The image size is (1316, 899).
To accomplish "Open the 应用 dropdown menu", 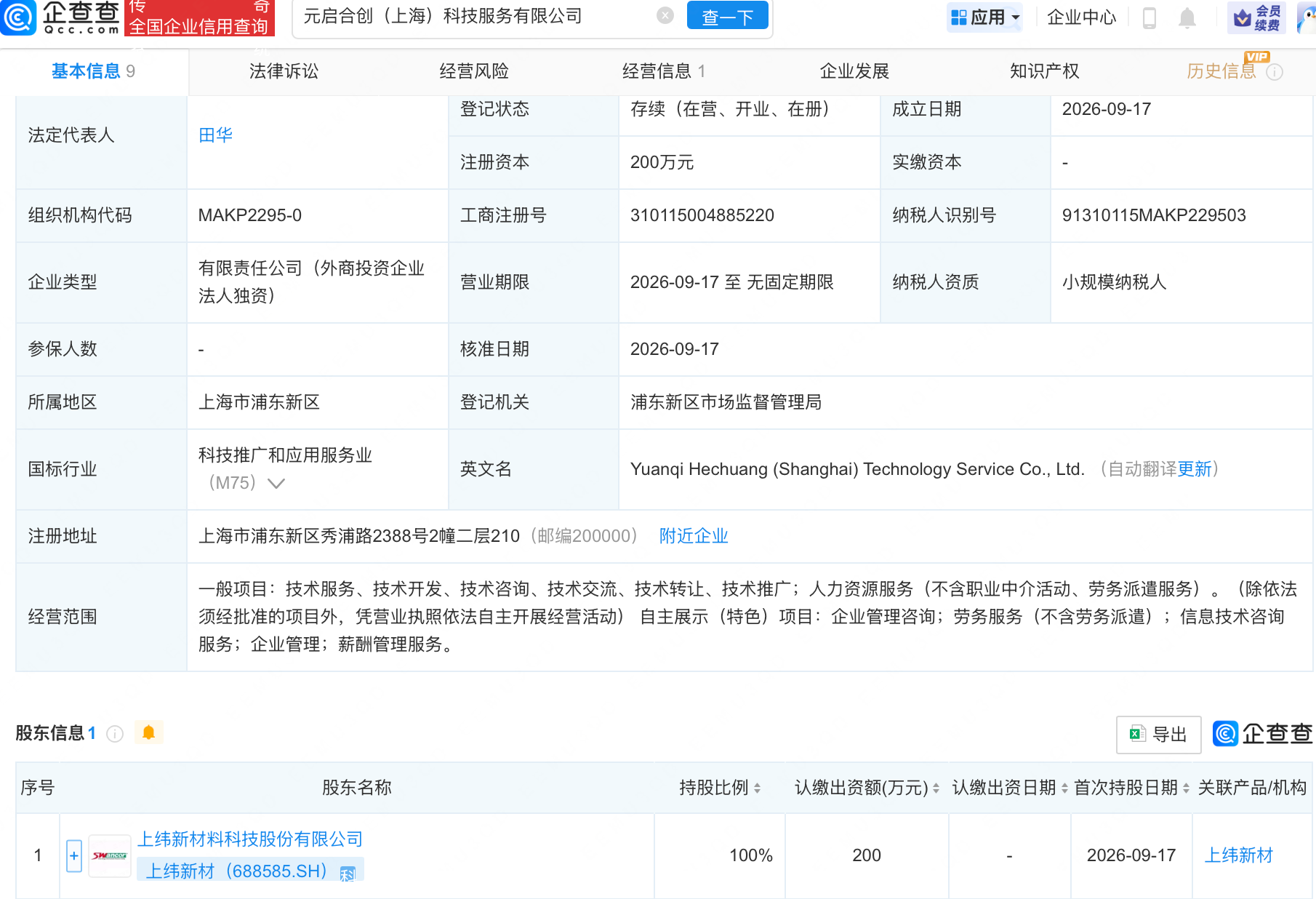I will click(984, 17).
